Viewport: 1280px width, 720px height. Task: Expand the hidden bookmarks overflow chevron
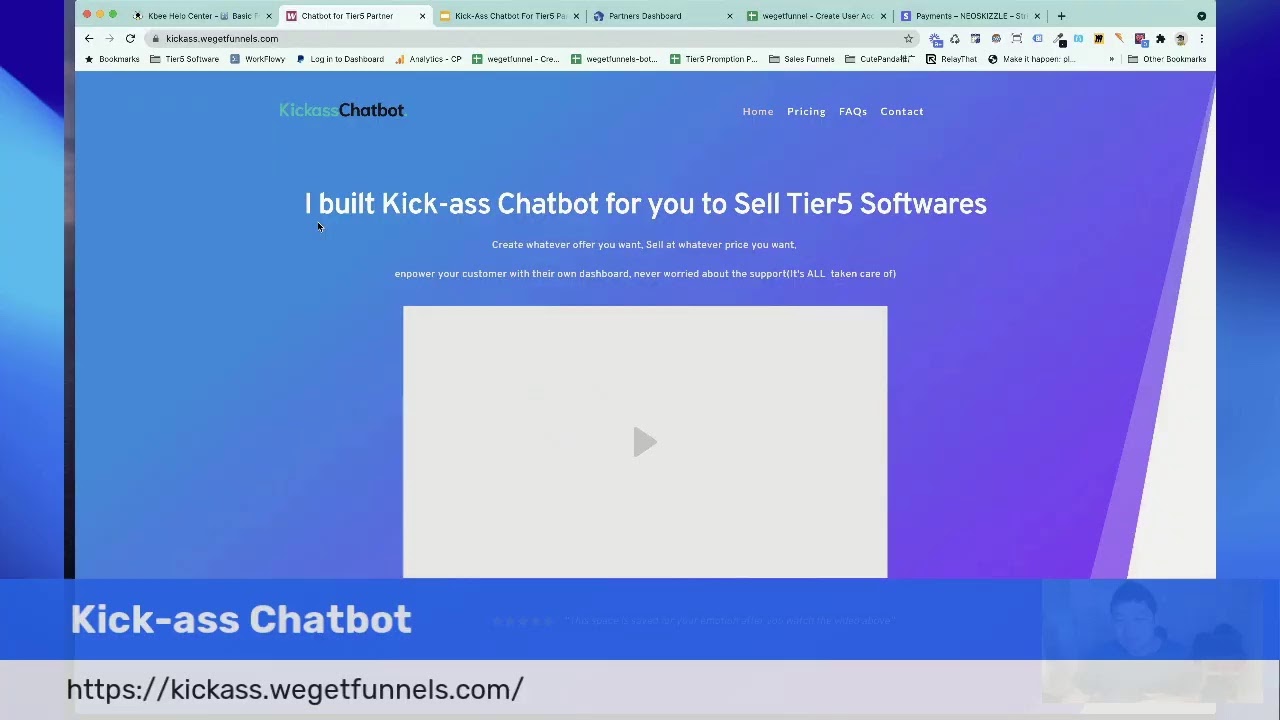[x=1111, y=59]
